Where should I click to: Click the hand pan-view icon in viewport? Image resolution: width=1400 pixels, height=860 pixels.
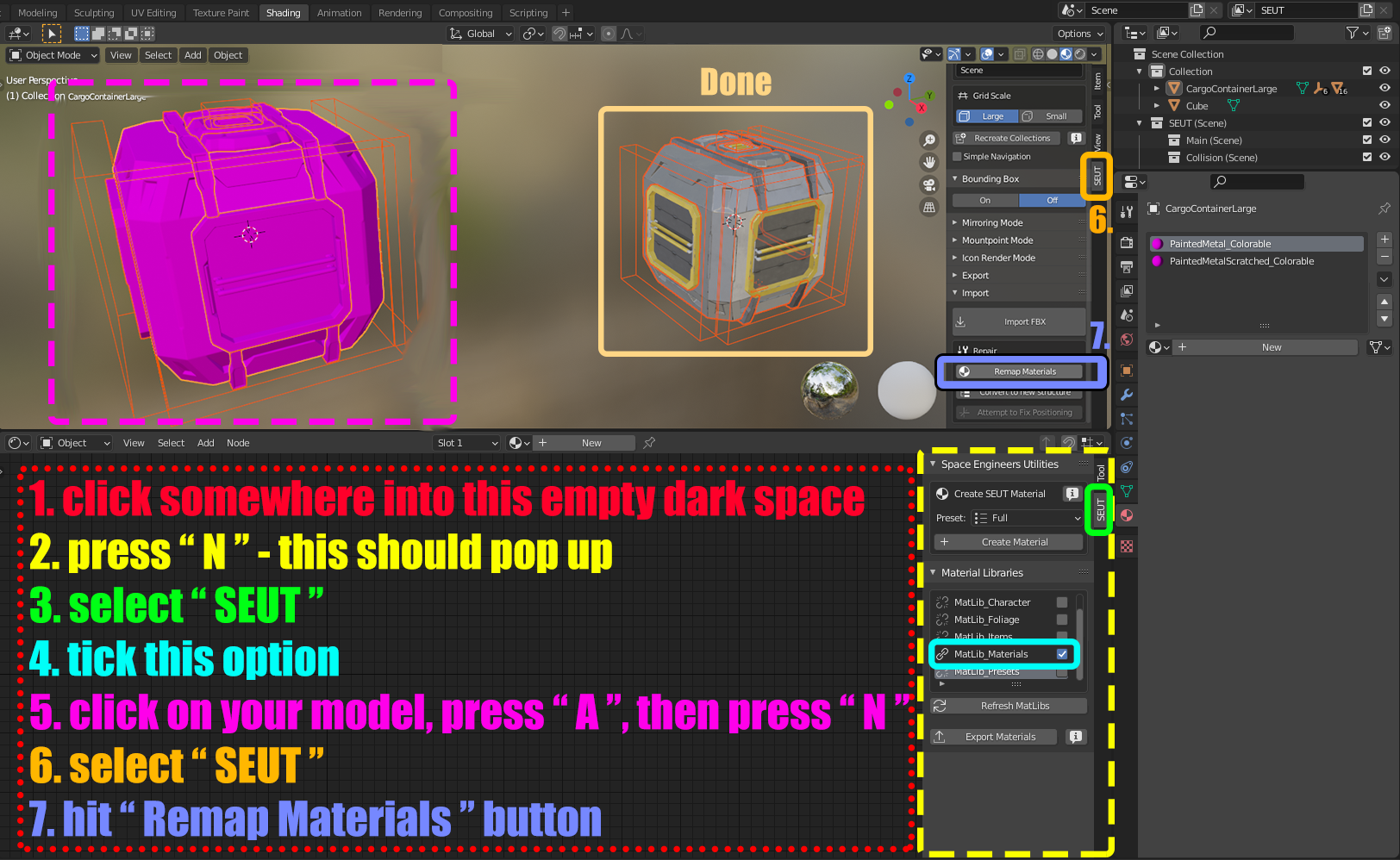point(929,162)
